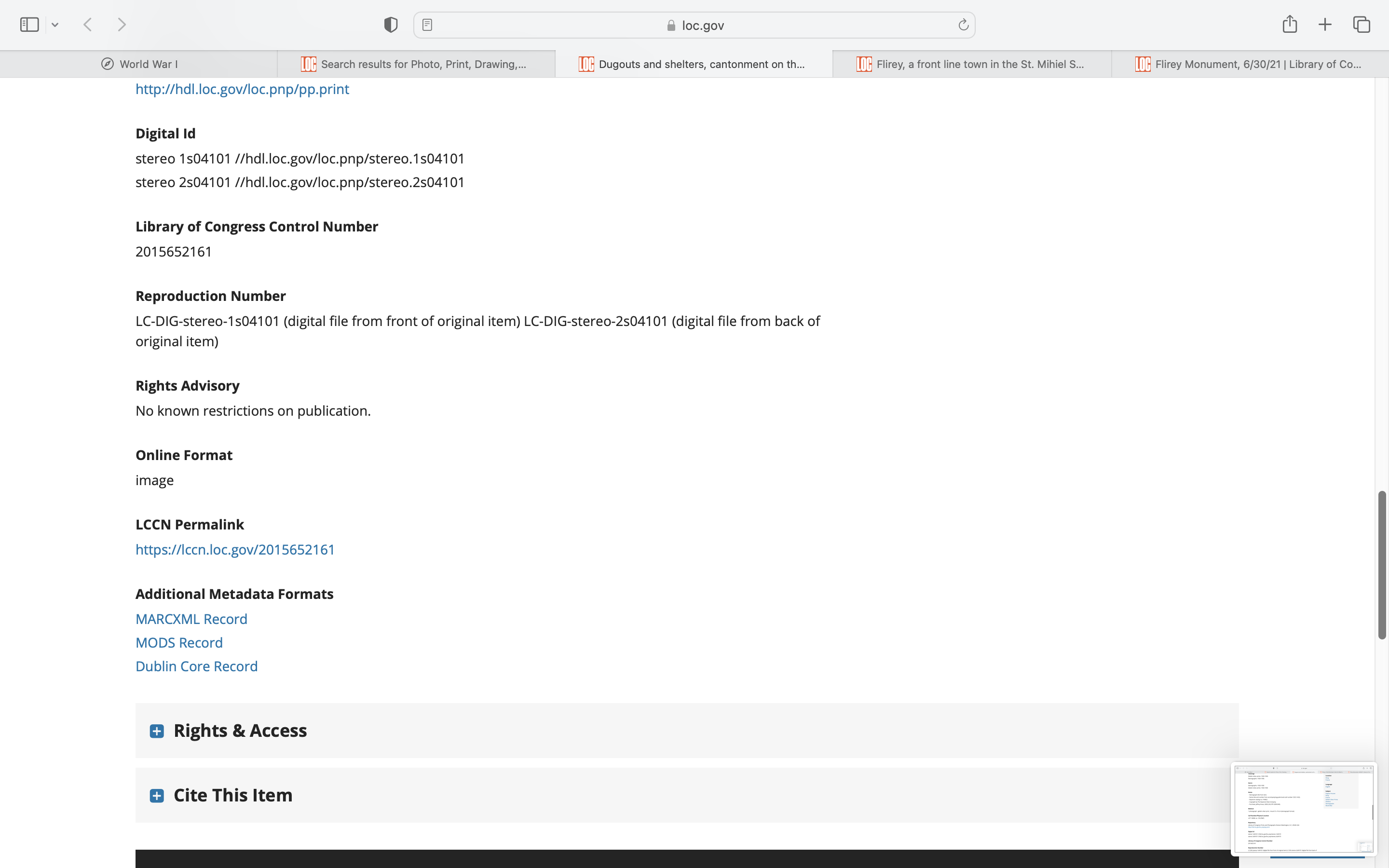1389x868 pixels.
Task: Click the LCCN permalink URL
Action: coord(235,549)
